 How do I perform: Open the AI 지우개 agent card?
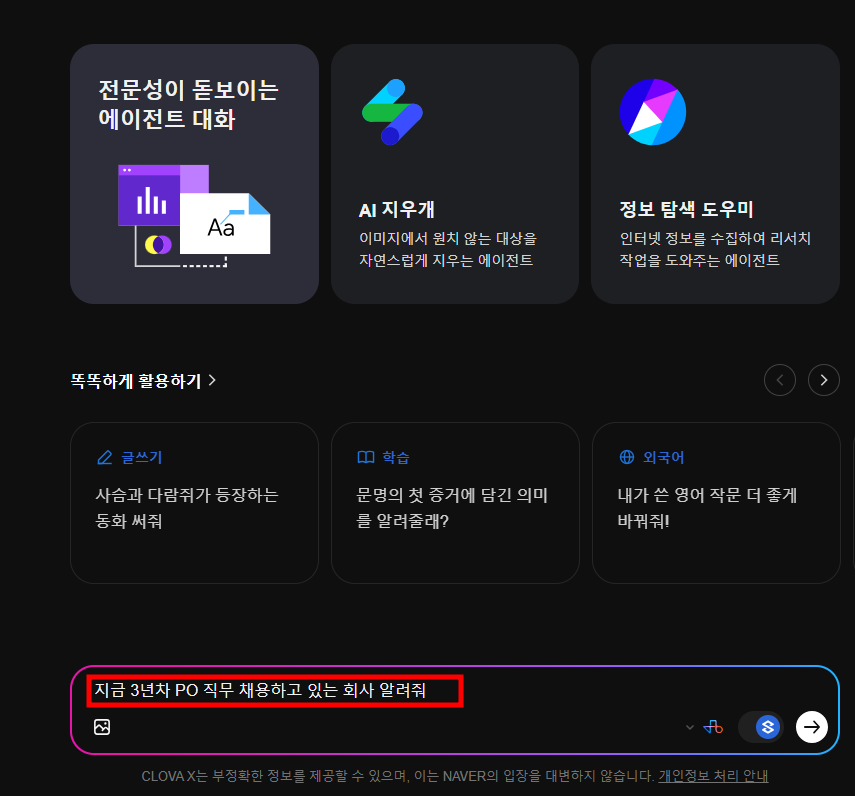pyautogui.click(x=455, y=174)
